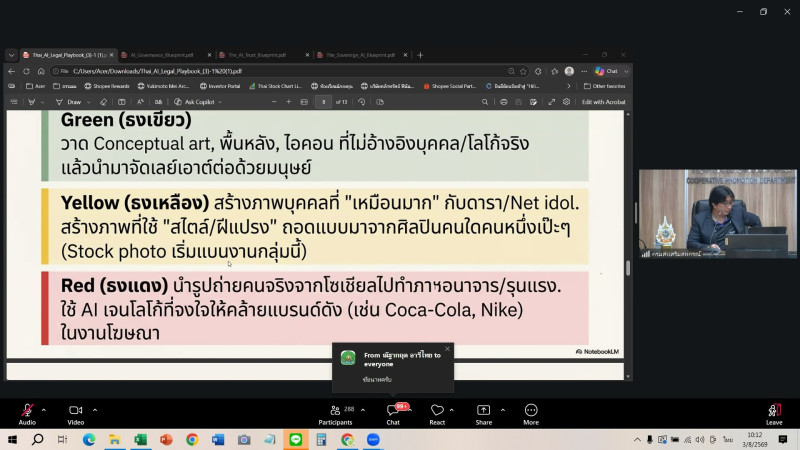
Task: Close the AI_Governance_Blueprint.pdf tab
Action: [209, 55]
